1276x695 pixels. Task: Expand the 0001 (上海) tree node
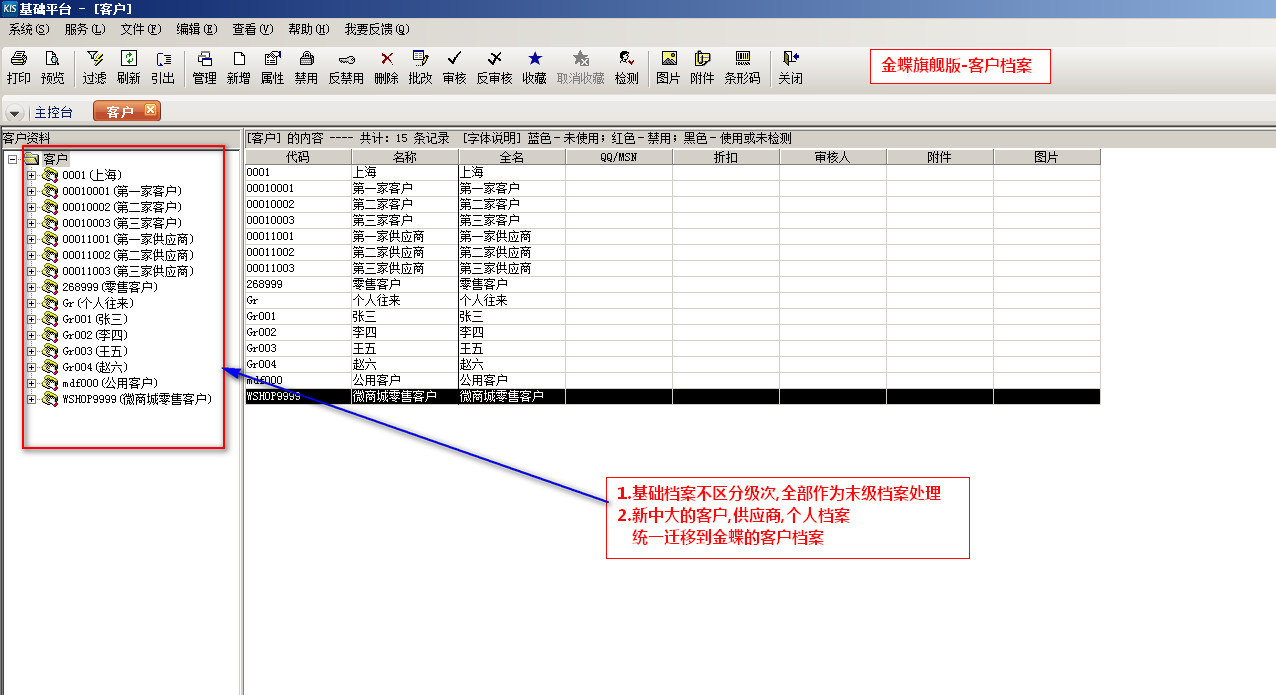point(31,176)
